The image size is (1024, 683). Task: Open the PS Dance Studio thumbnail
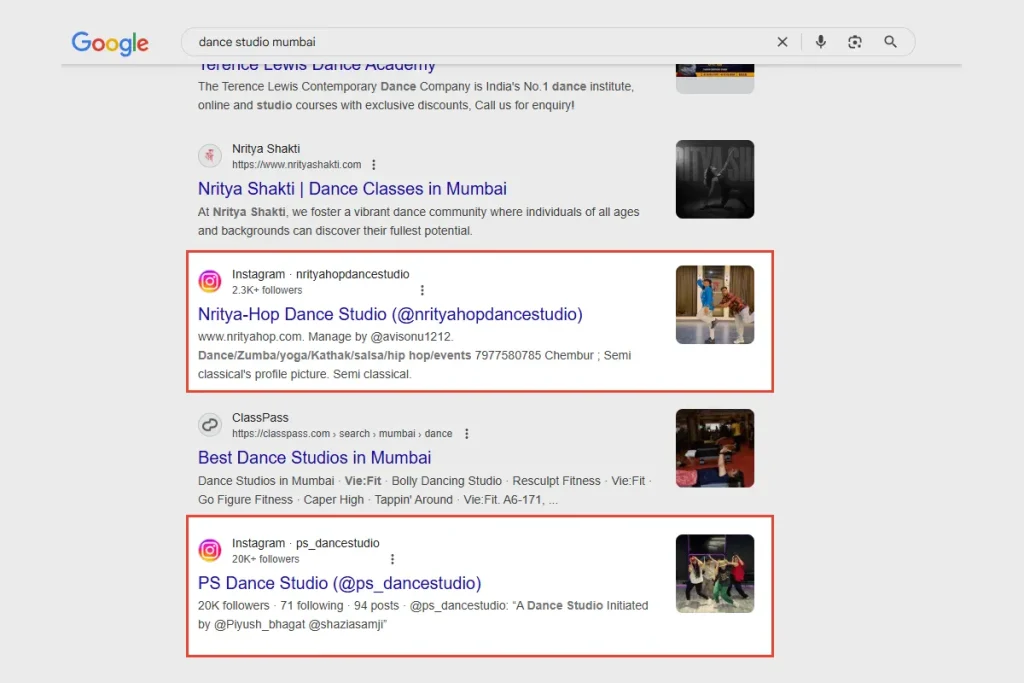[714, 573]
